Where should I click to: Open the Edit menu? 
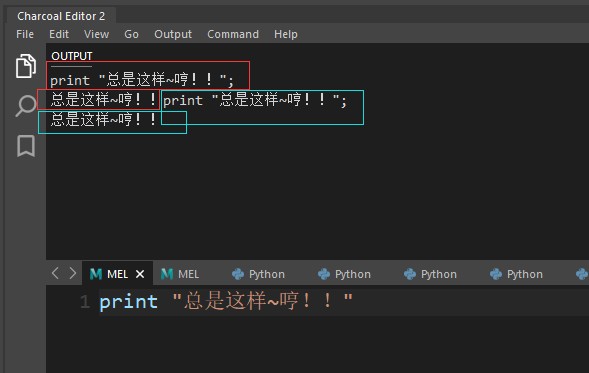click(x=59, y=34)
